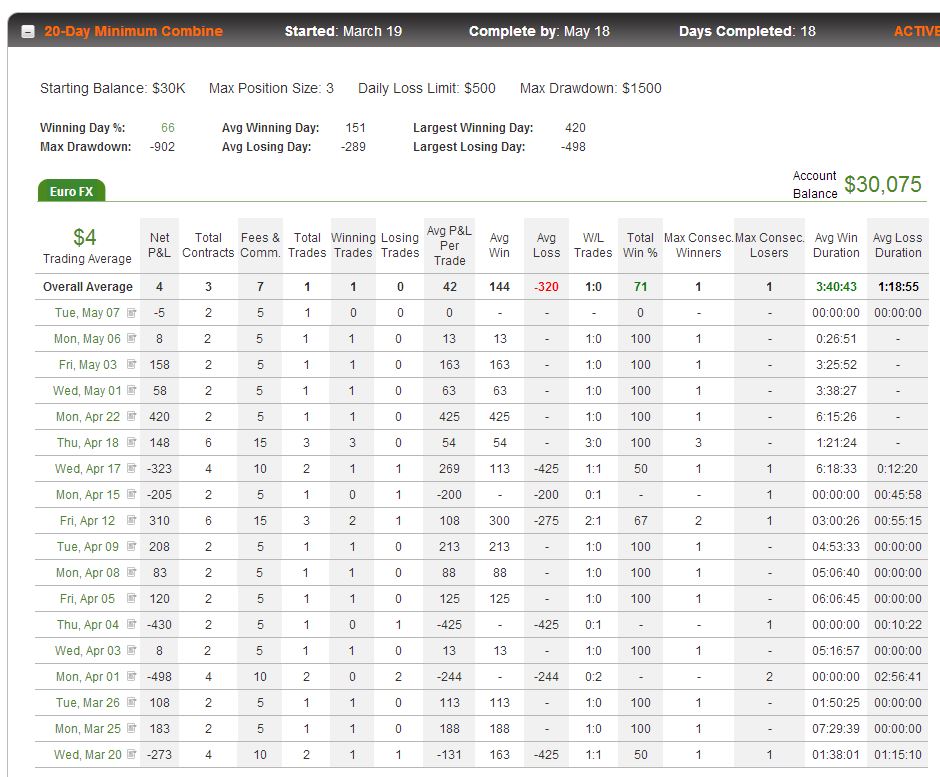Viewport: 940px width, 777px height.
Task: Open the Wed, Apr 03 trading day
Action: click(x=88, y=650)
